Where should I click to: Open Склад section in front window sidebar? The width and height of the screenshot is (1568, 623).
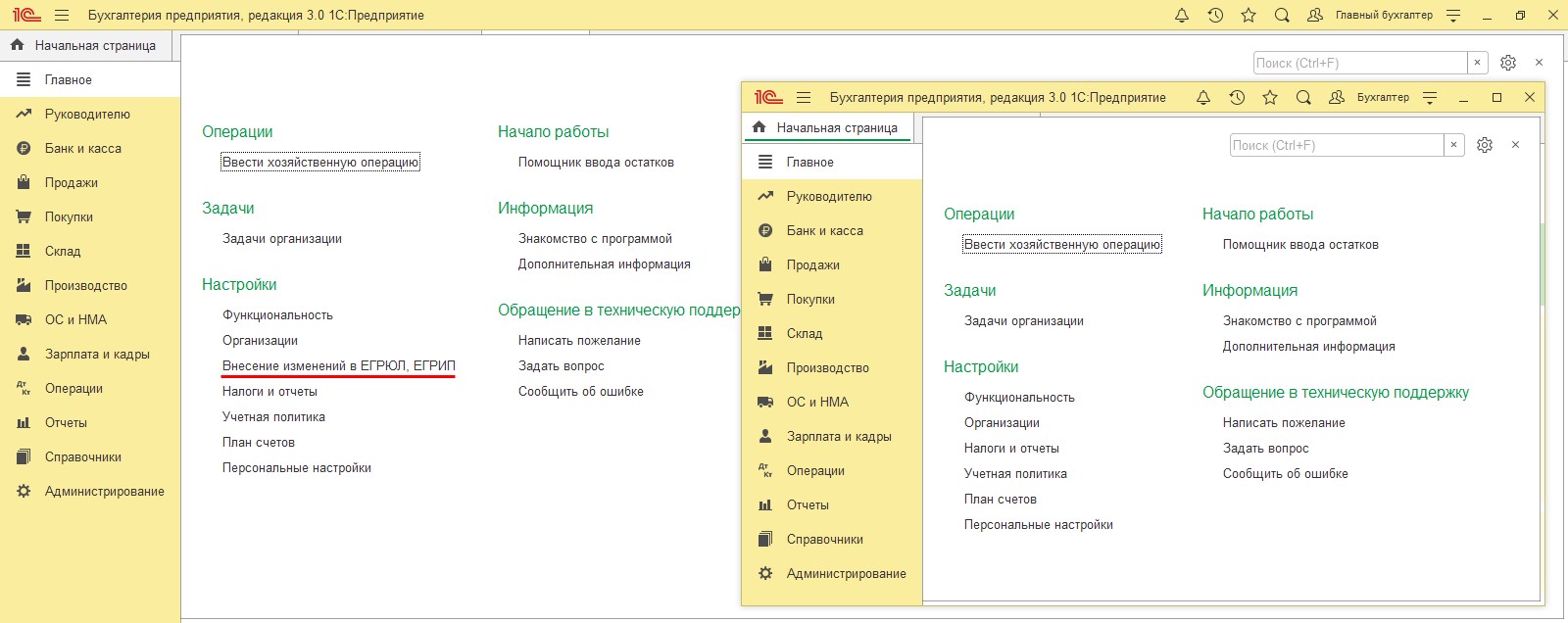click(x=832, y=333)
